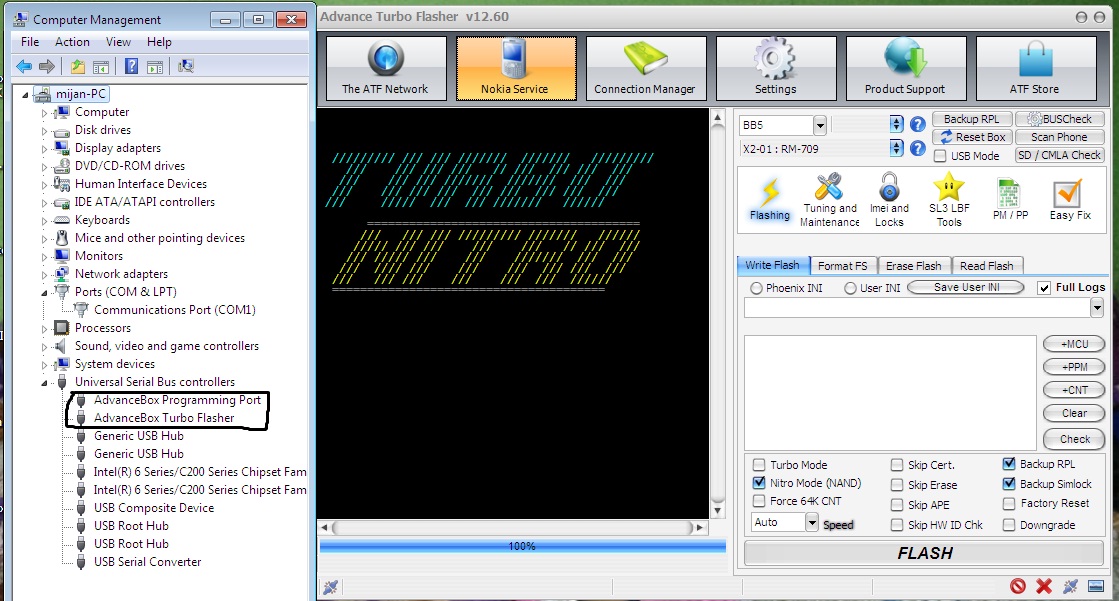Viewport: 1119px width, 601px height.
Task: Click the up-folder icon in Computer Management toolbar
Action: point(78,66)
